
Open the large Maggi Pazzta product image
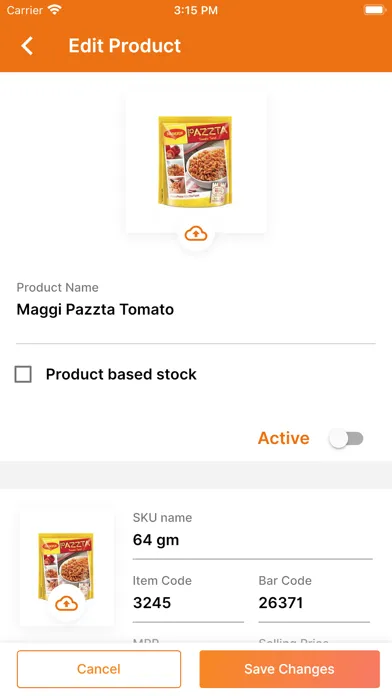click(195, 161)
